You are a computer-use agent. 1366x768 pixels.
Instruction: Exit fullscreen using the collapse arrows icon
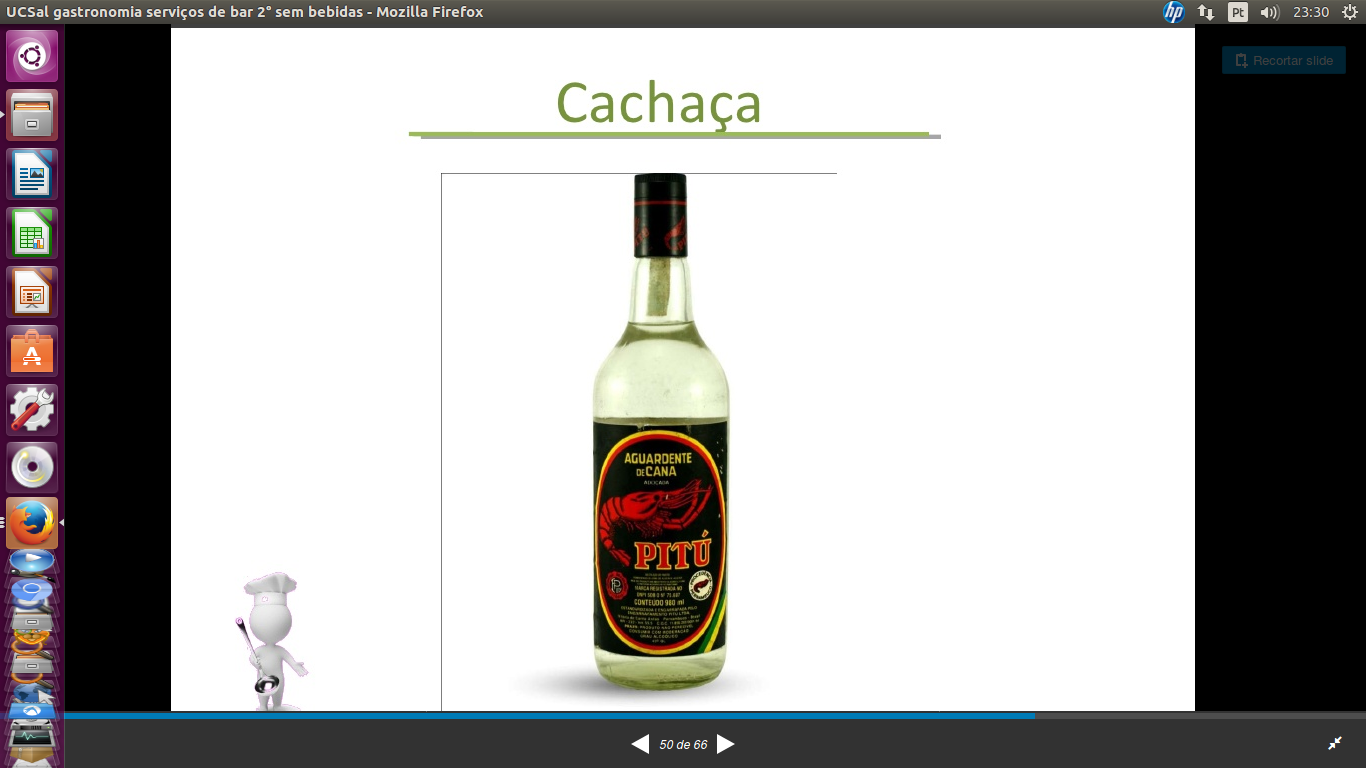tap(1335, 743)
